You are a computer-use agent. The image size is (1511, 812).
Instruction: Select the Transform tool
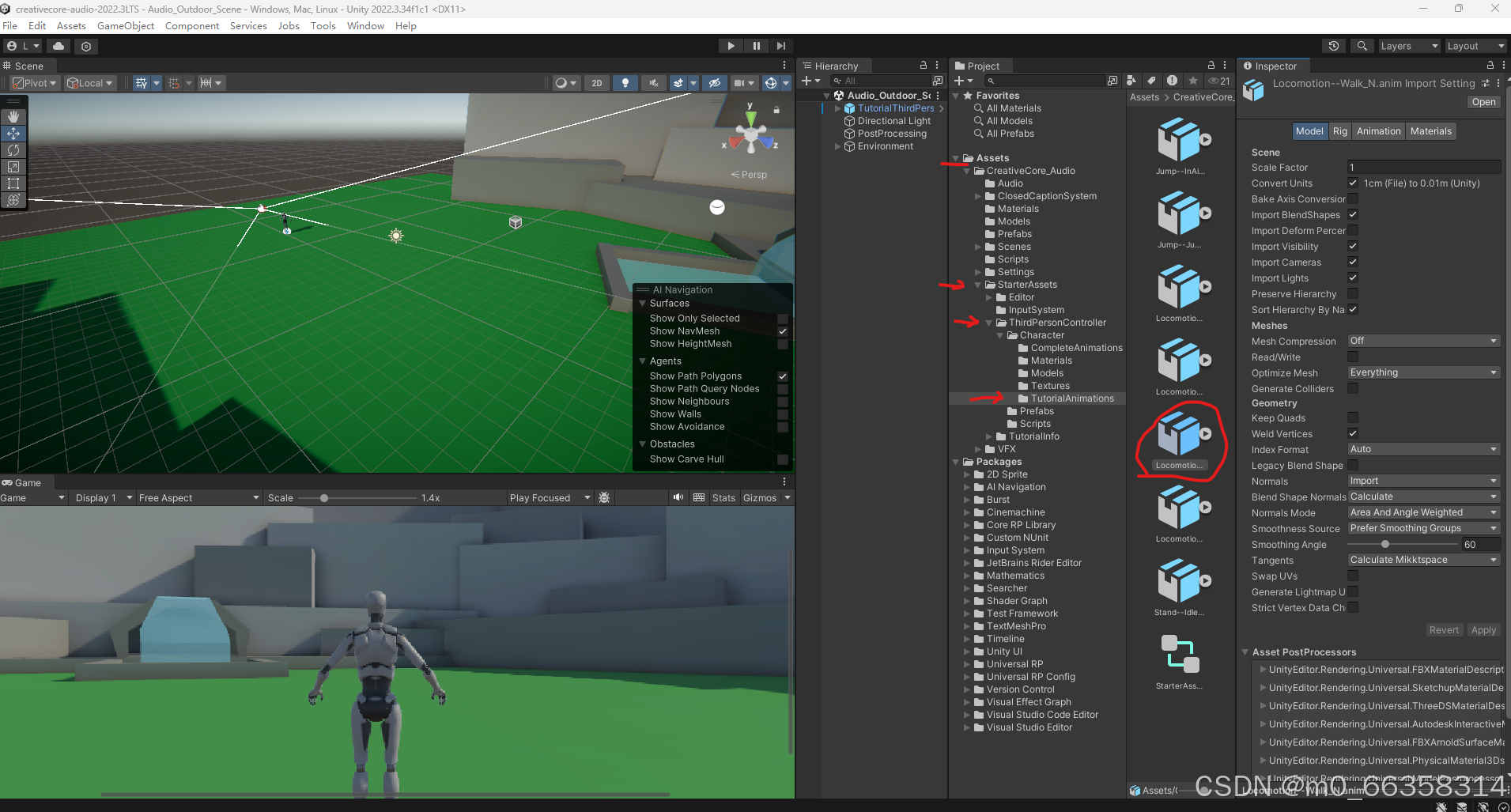point(13,200)
